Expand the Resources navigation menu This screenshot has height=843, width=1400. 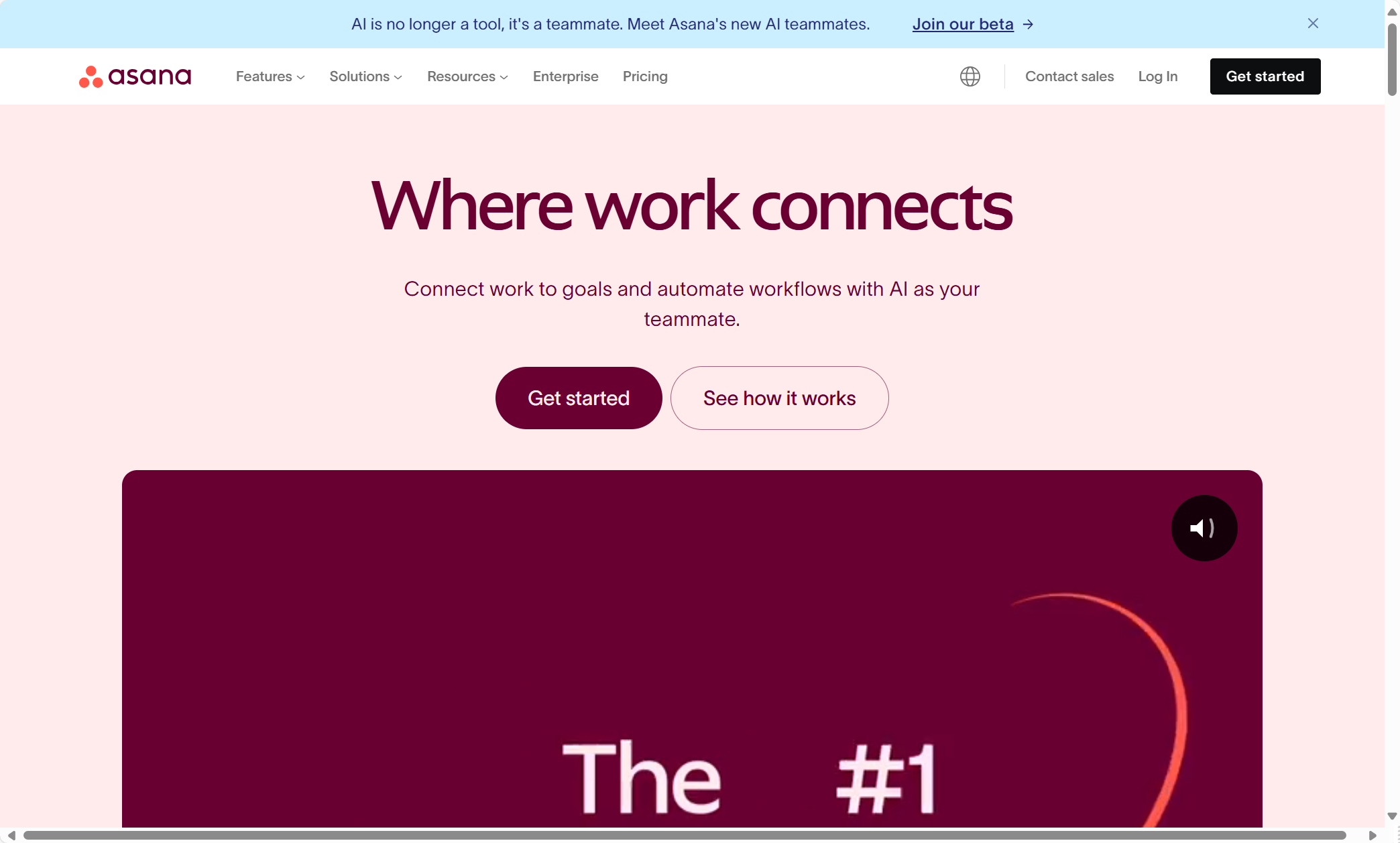(x=467, y=76)
